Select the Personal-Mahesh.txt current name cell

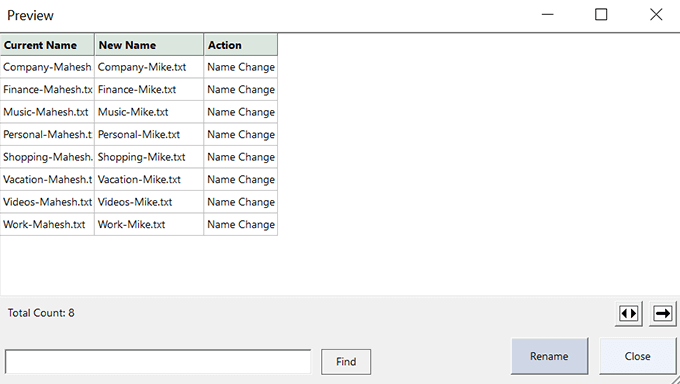[x=47, y=135]
